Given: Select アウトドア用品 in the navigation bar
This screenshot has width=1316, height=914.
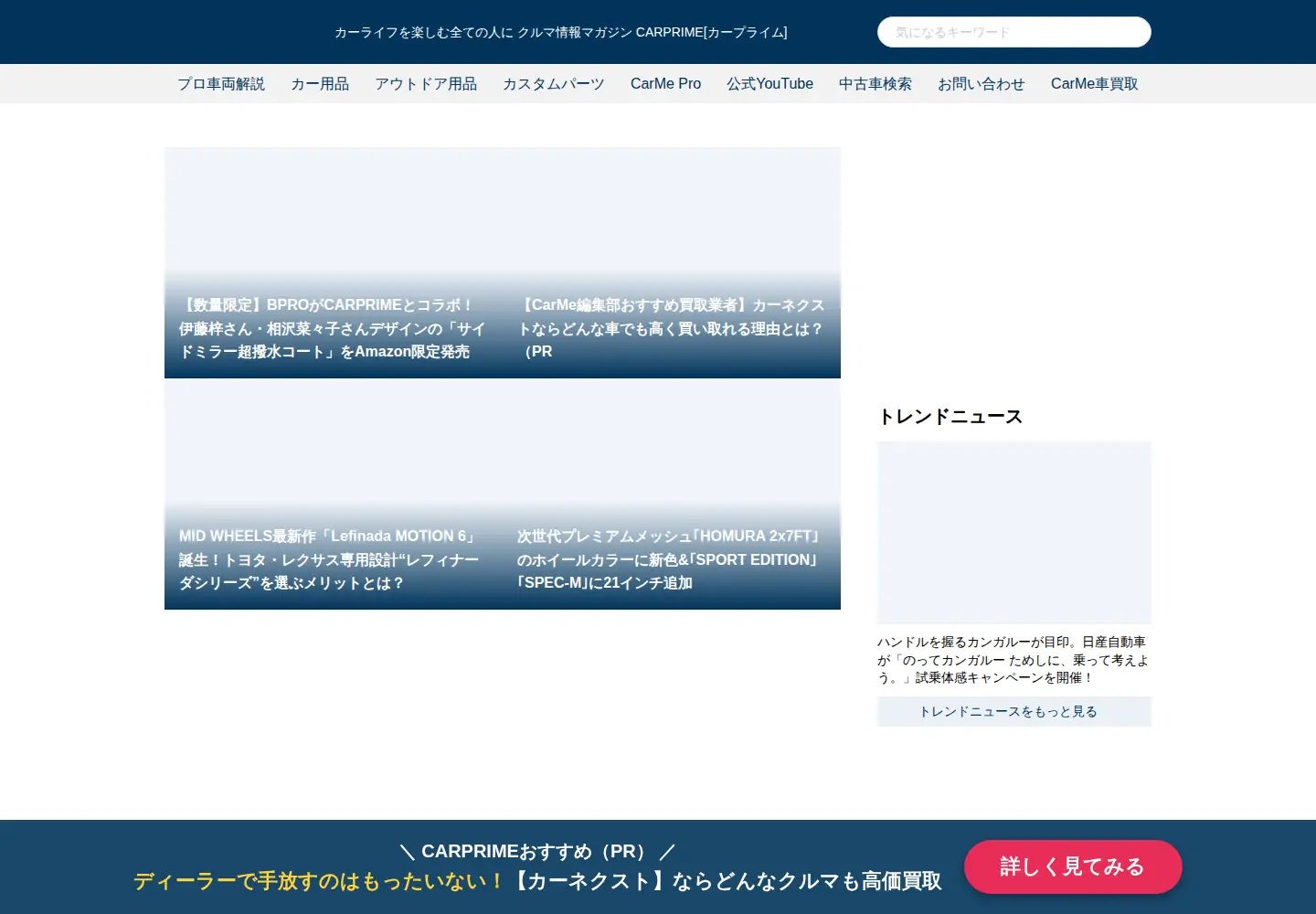Looking at the screenshot, I should point(426,84).
